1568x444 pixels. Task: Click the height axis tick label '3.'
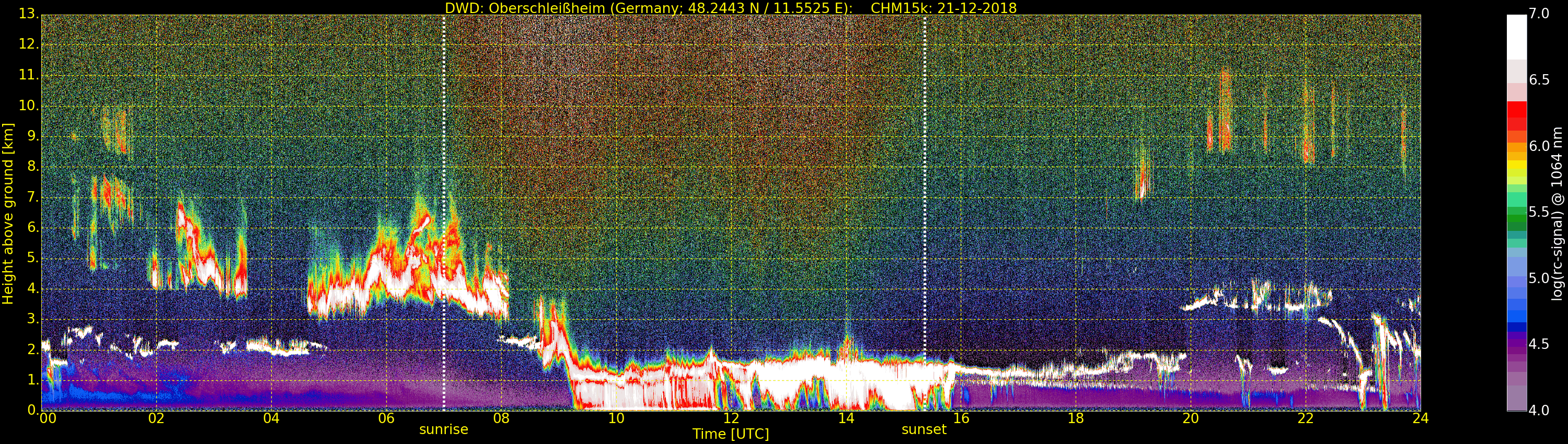(x=33, y=319)
